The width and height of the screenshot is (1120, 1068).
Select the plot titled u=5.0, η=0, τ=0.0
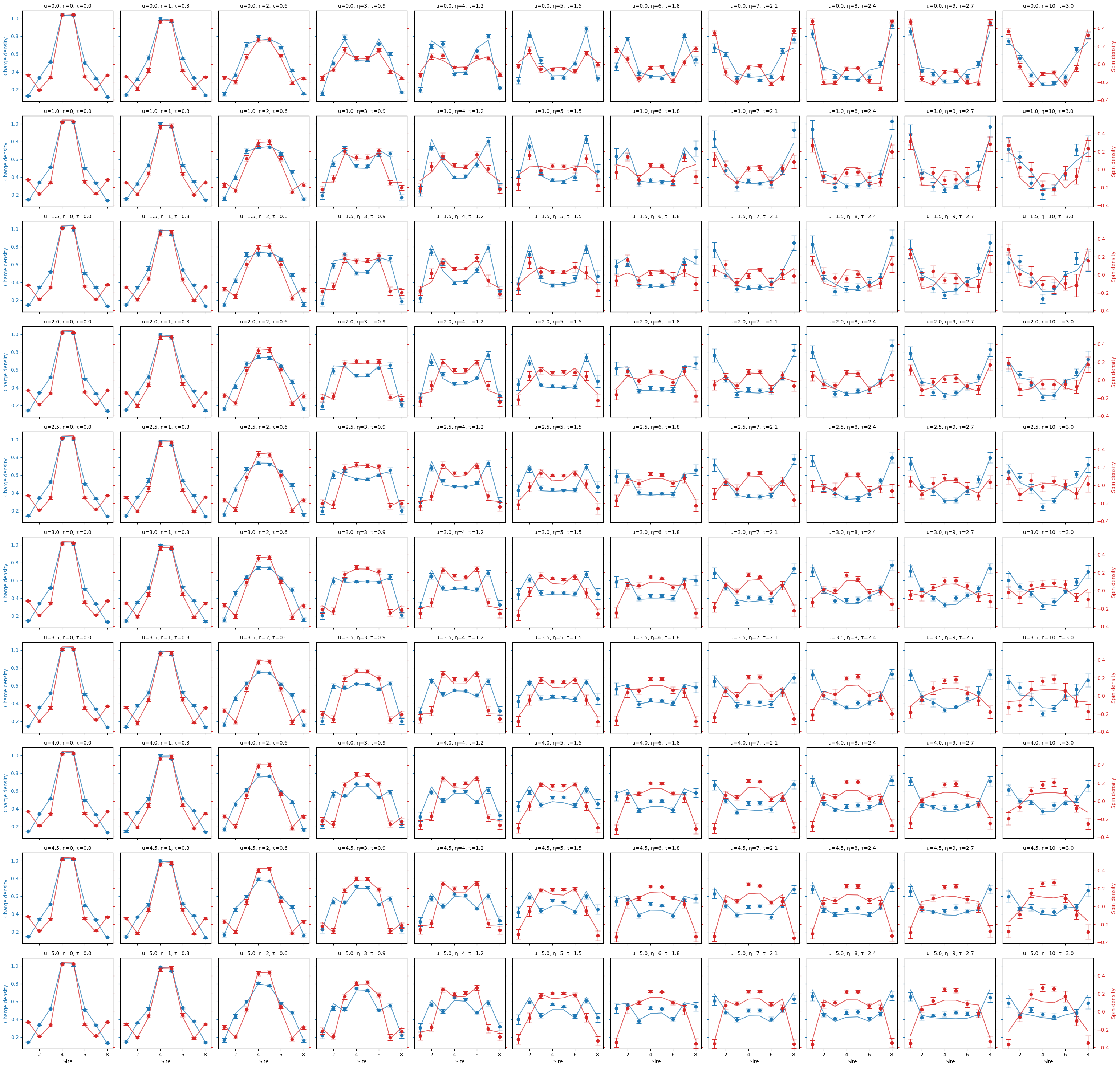(x=67, y=1003)
